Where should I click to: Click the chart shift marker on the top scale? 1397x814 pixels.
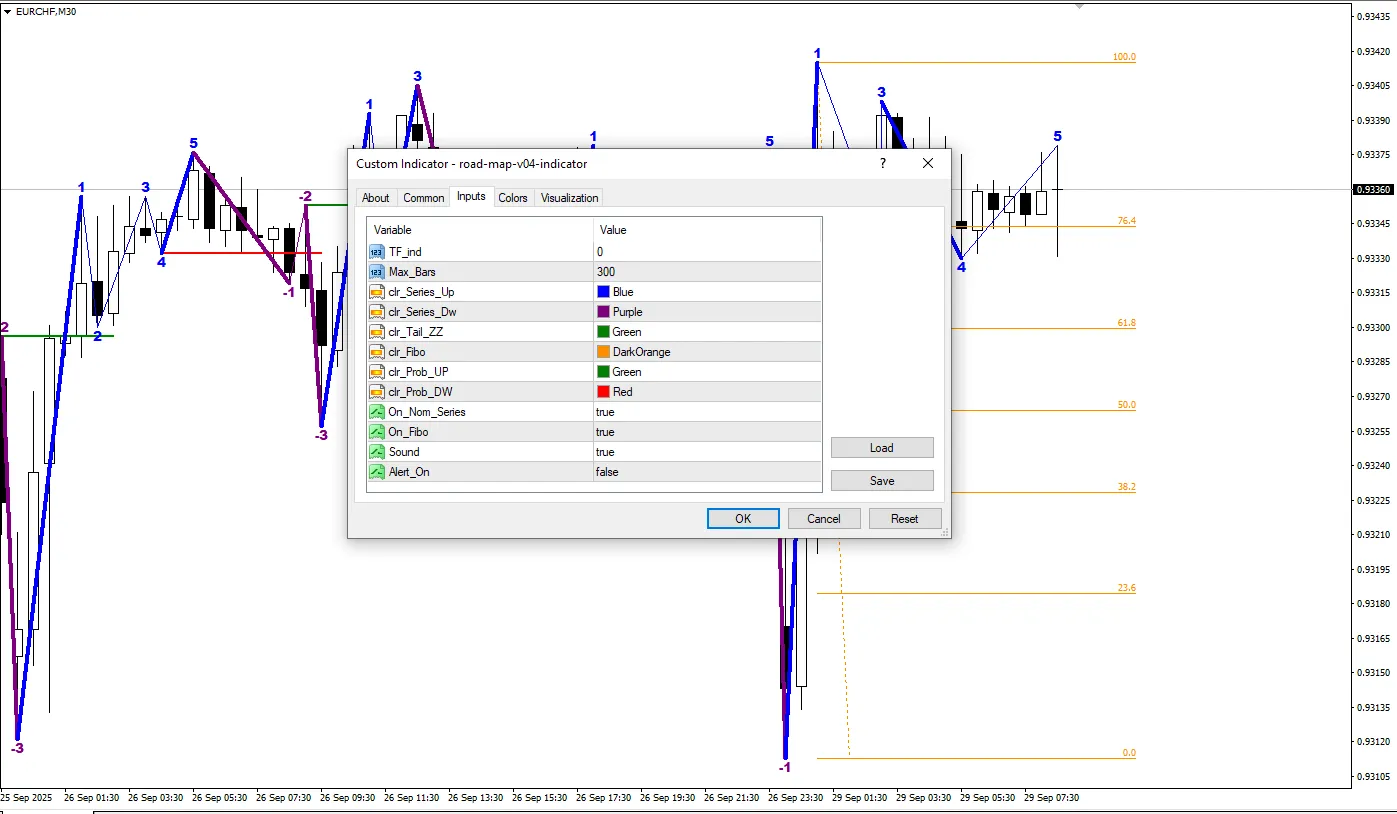(x=1080, y=6)
